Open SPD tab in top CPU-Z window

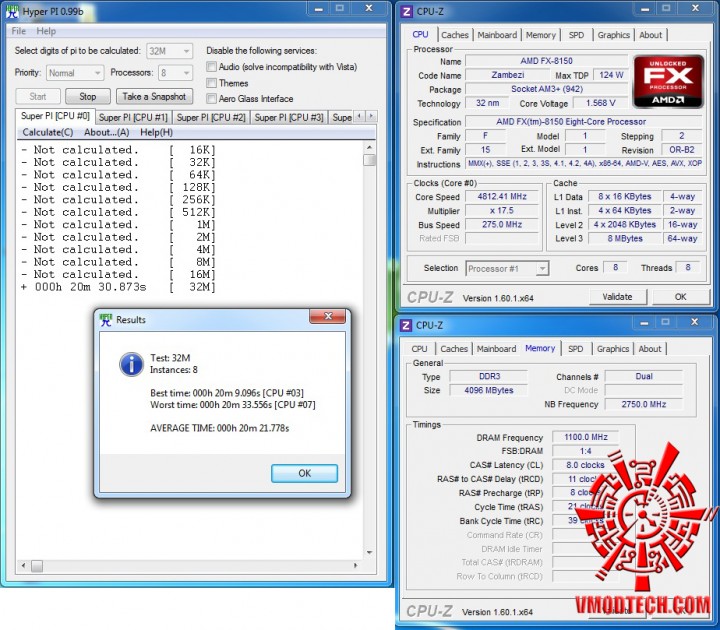click(x=576, y=35)
